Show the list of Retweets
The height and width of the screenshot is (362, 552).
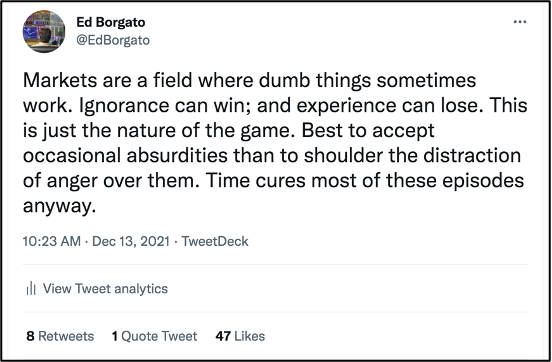[60, 336]
